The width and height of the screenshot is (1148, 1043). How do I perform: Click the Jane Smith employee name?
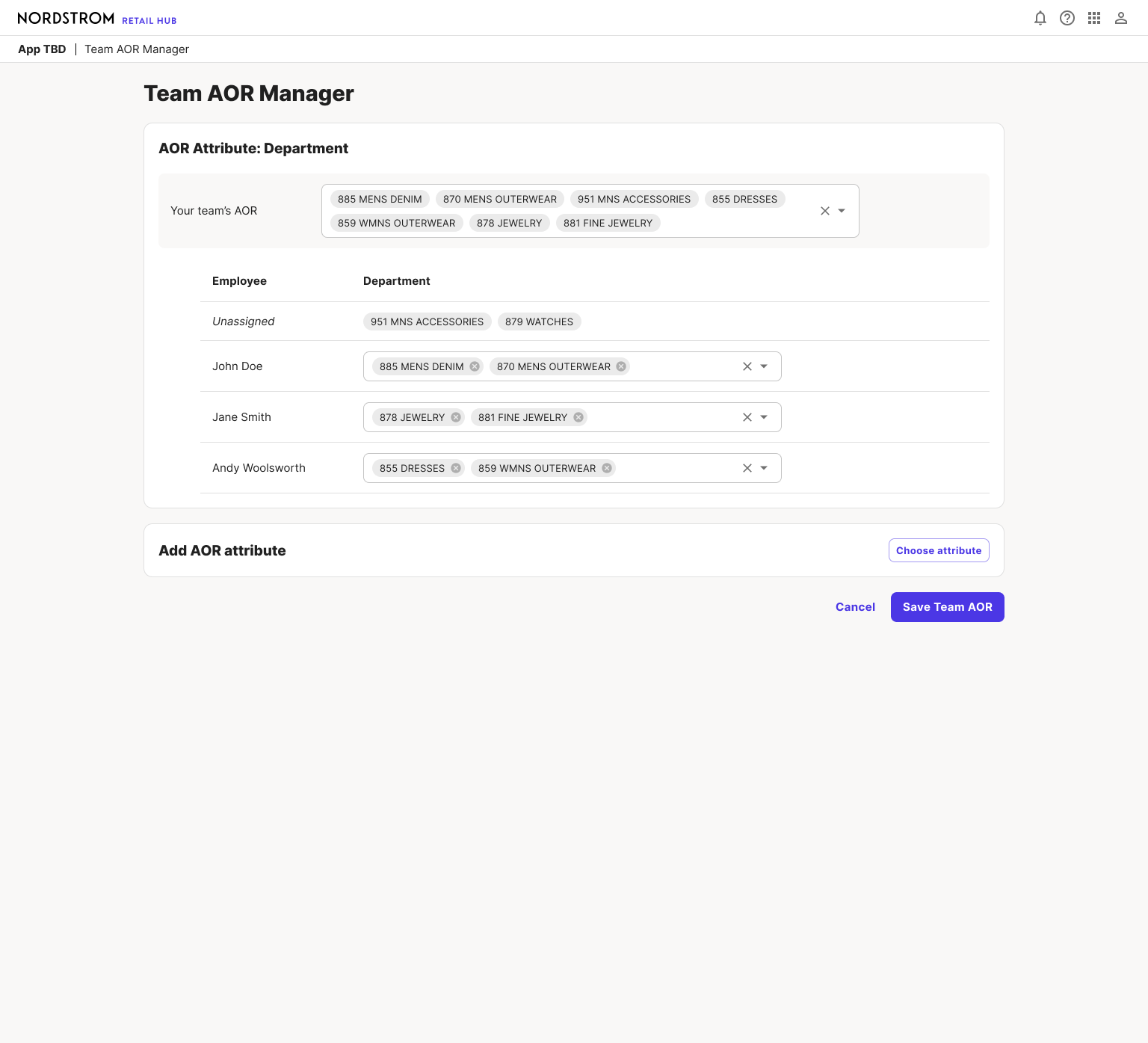point(242,417)
